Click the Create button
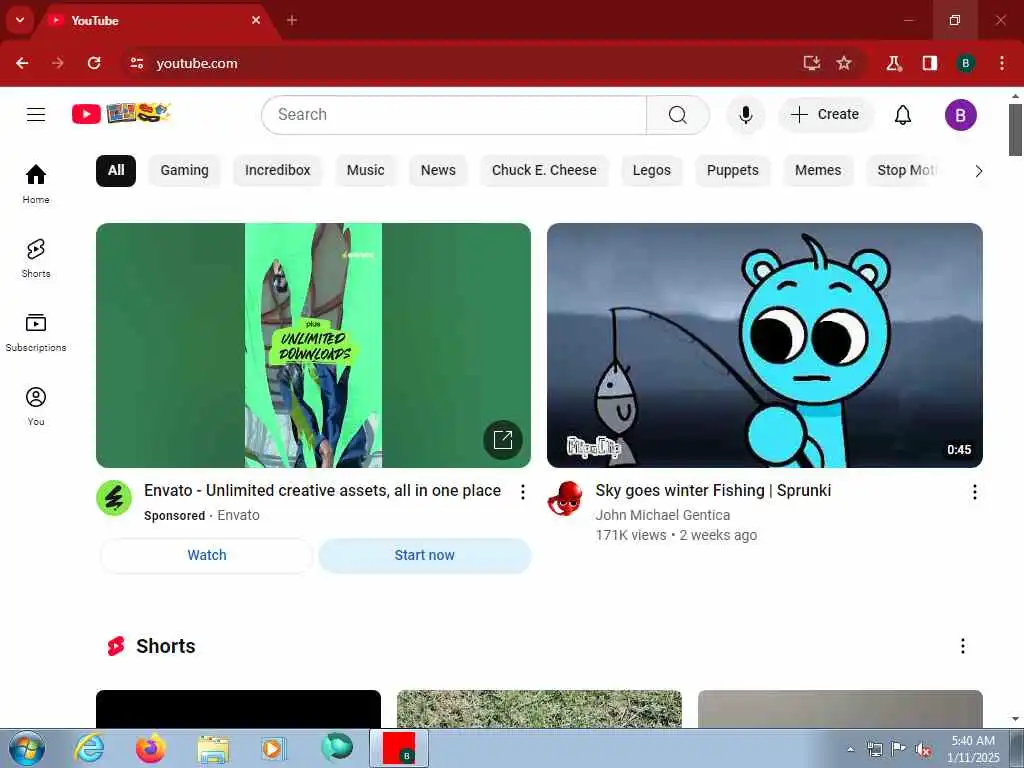This screenshot has width=1024, height=768. coord(825,115)
